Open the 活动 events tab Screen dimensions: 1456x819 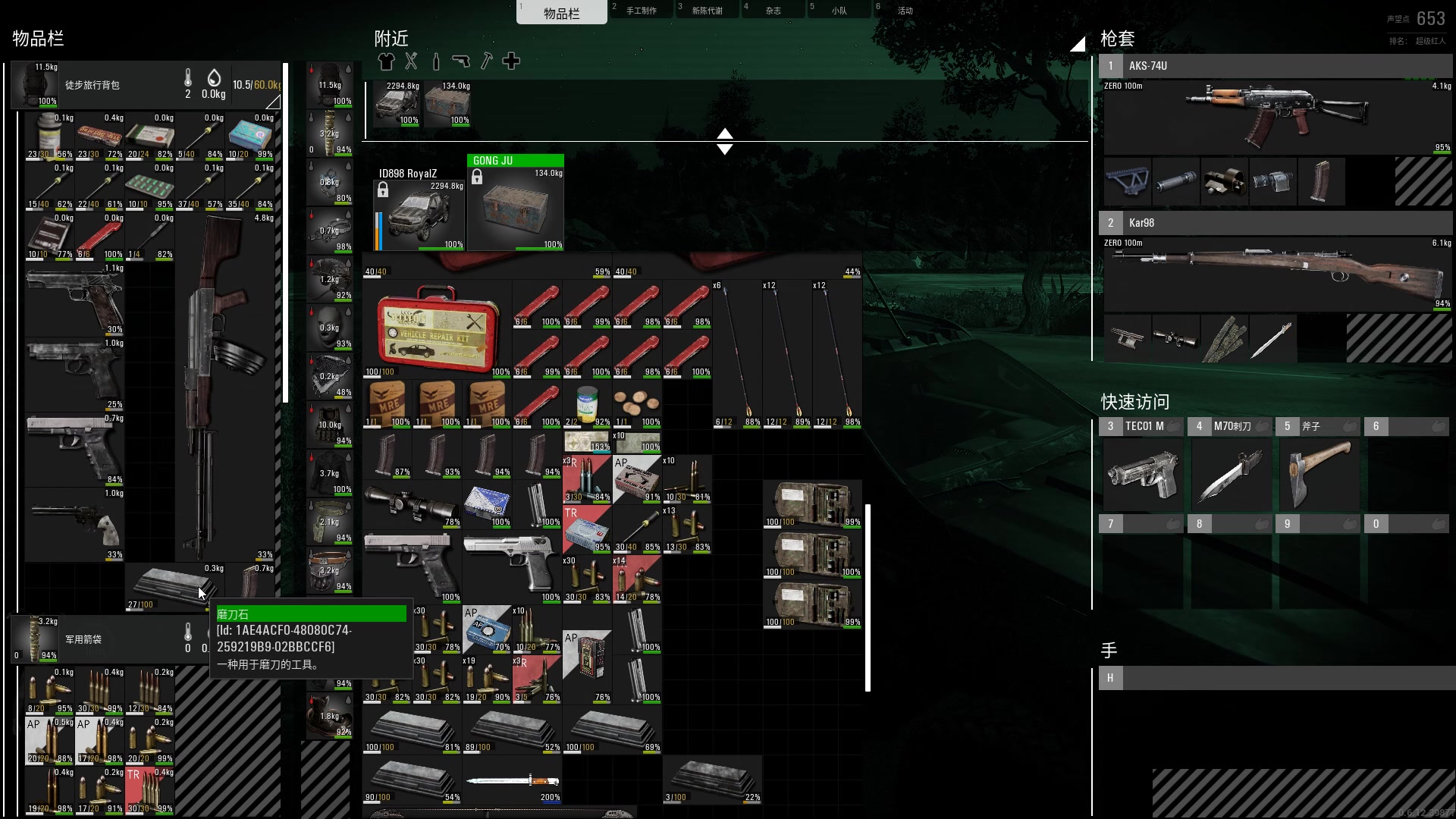click(x=905, y=11)
